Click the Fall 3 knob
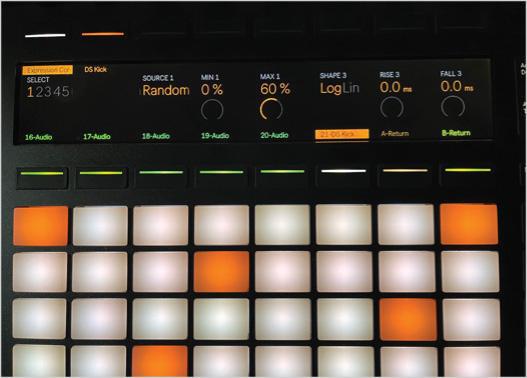This screenshot has width=527, height=378. coord(453,106)
